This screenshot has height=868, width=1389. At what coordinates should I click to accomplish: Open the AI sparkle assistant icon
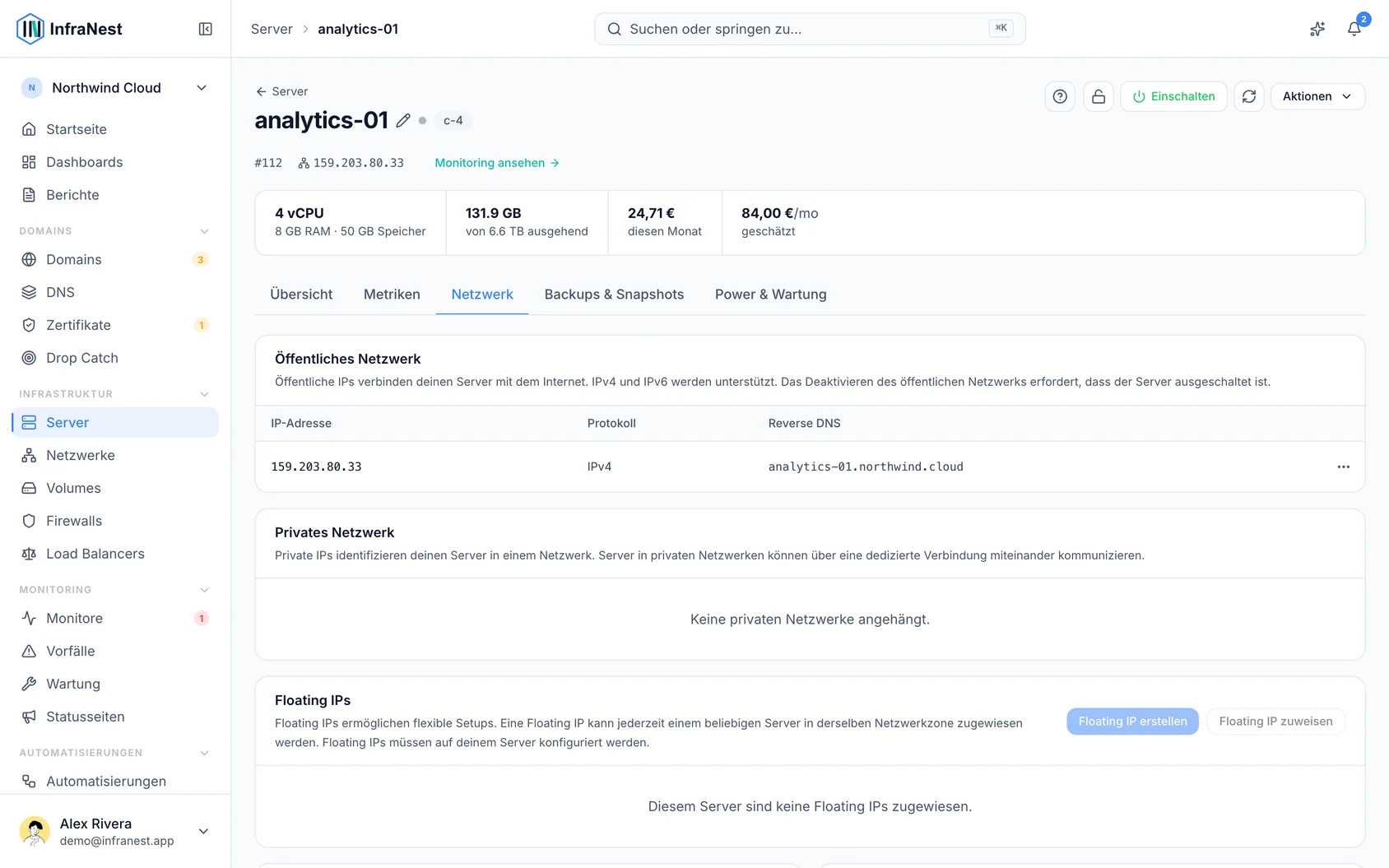tap(1317, 29)
